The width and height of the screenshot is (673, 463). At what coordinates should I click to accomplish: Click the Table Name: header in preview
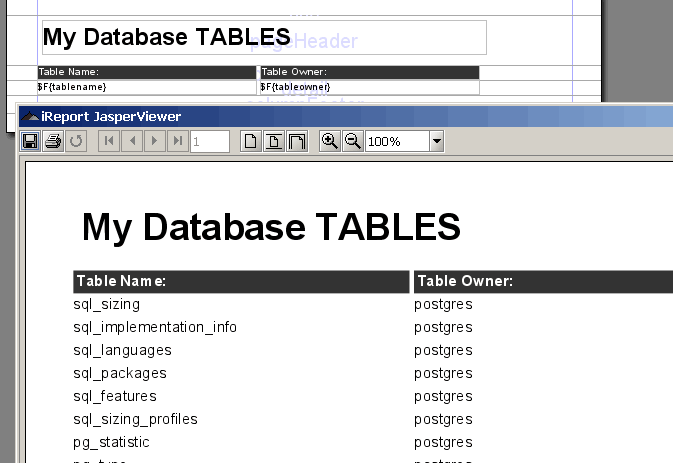(x=241, y=281)
